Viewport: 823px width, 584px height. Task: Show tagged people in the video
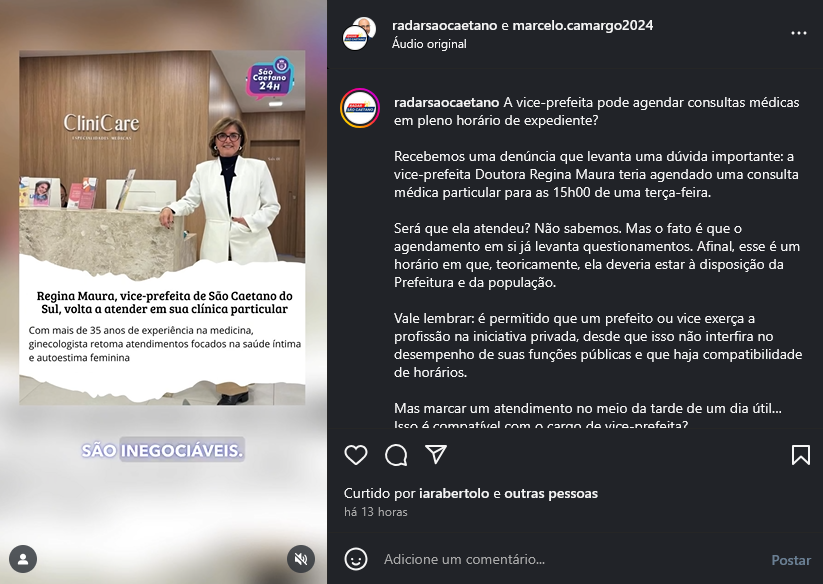click(23, 559)
